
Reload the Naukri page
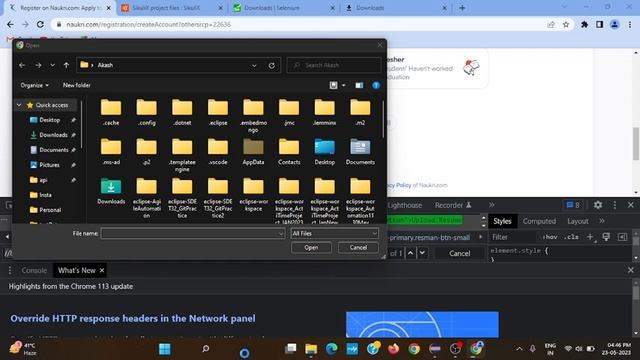[x=40, y=24]
